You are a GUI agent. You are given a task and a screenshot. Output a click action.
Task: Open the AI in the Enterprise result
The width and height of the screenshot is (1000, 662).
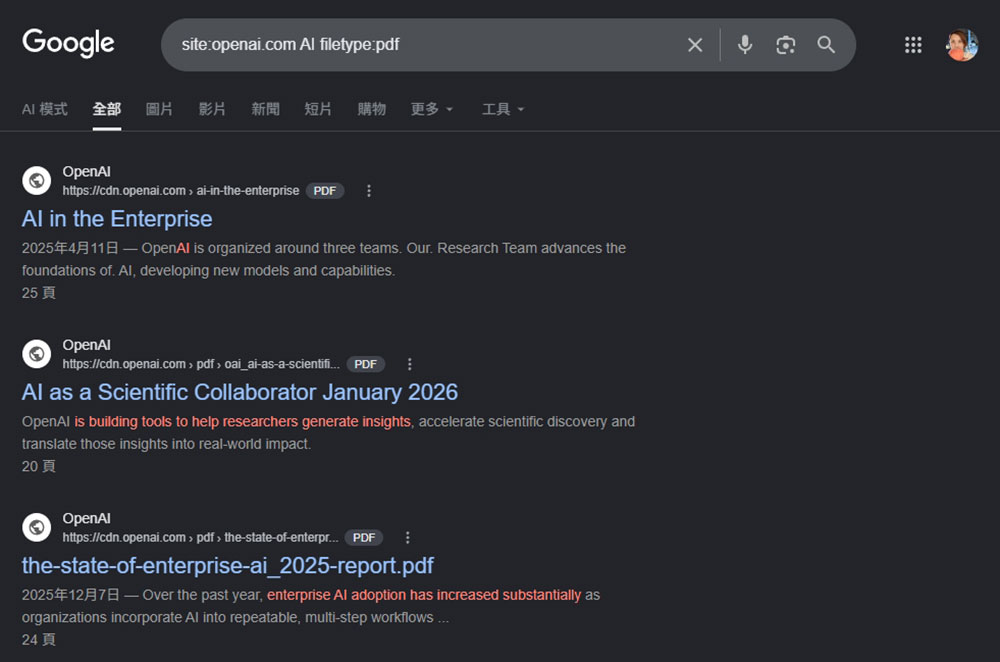pyautogui.click(x=117, y=219)
